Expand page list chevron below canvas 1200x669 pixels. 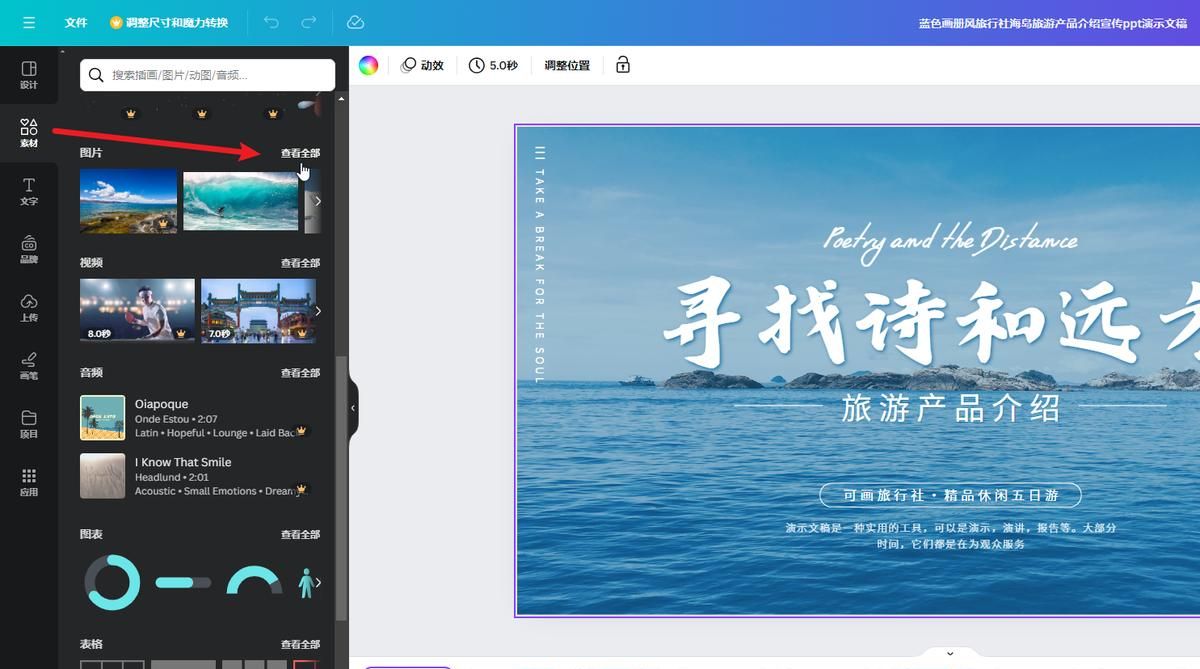pos(950,654)
